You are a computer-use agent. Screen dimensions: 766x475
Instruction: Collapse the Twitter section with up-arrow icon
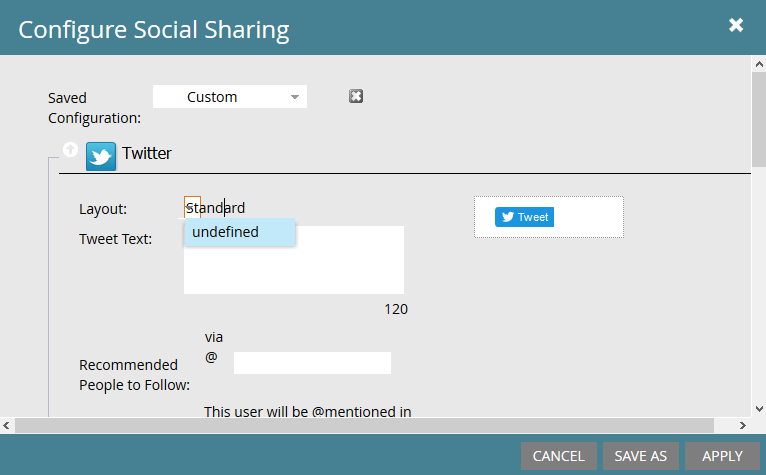click(x=70, y=150)
